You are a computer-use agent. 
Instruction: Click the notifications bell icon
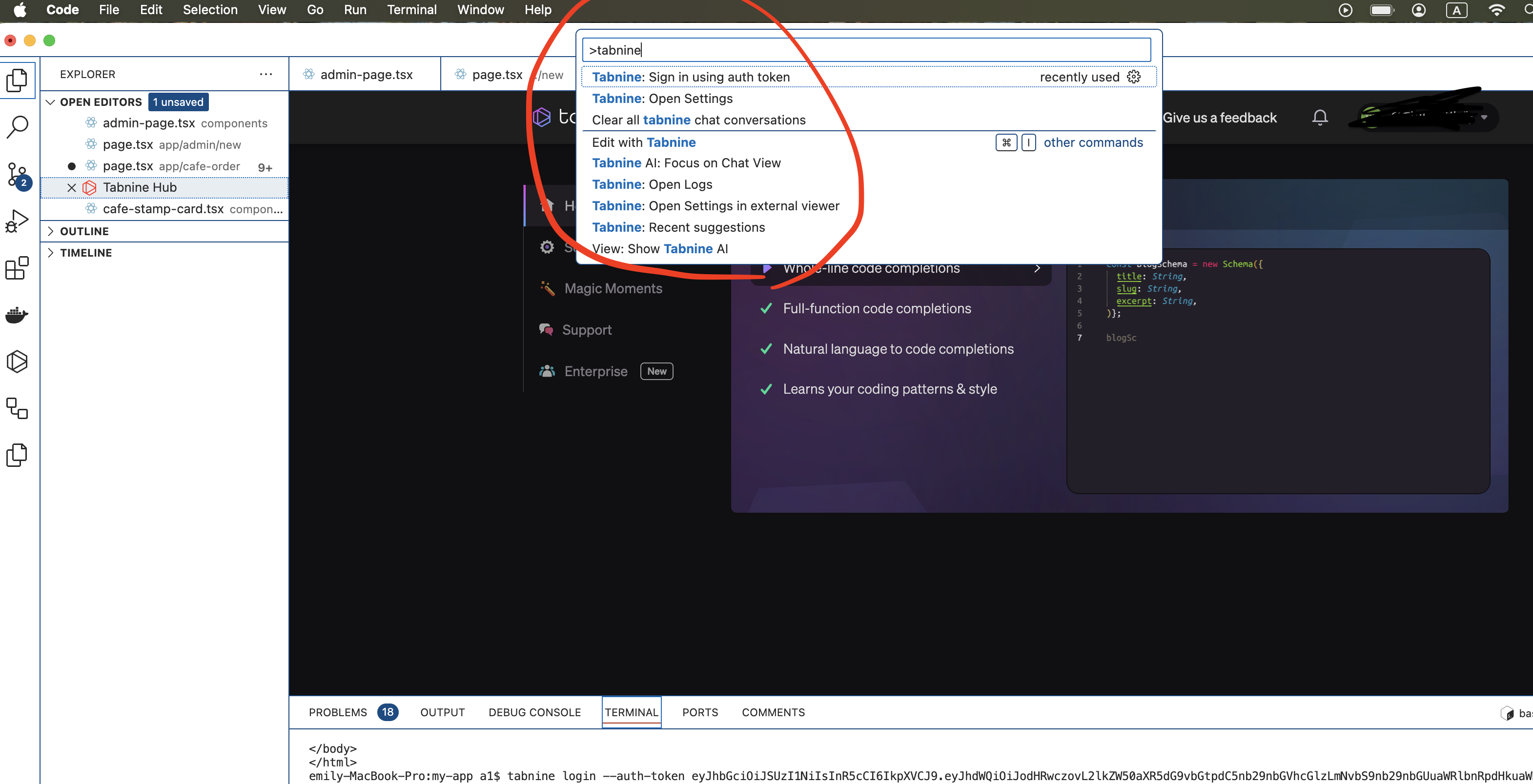click(1319, 117)
